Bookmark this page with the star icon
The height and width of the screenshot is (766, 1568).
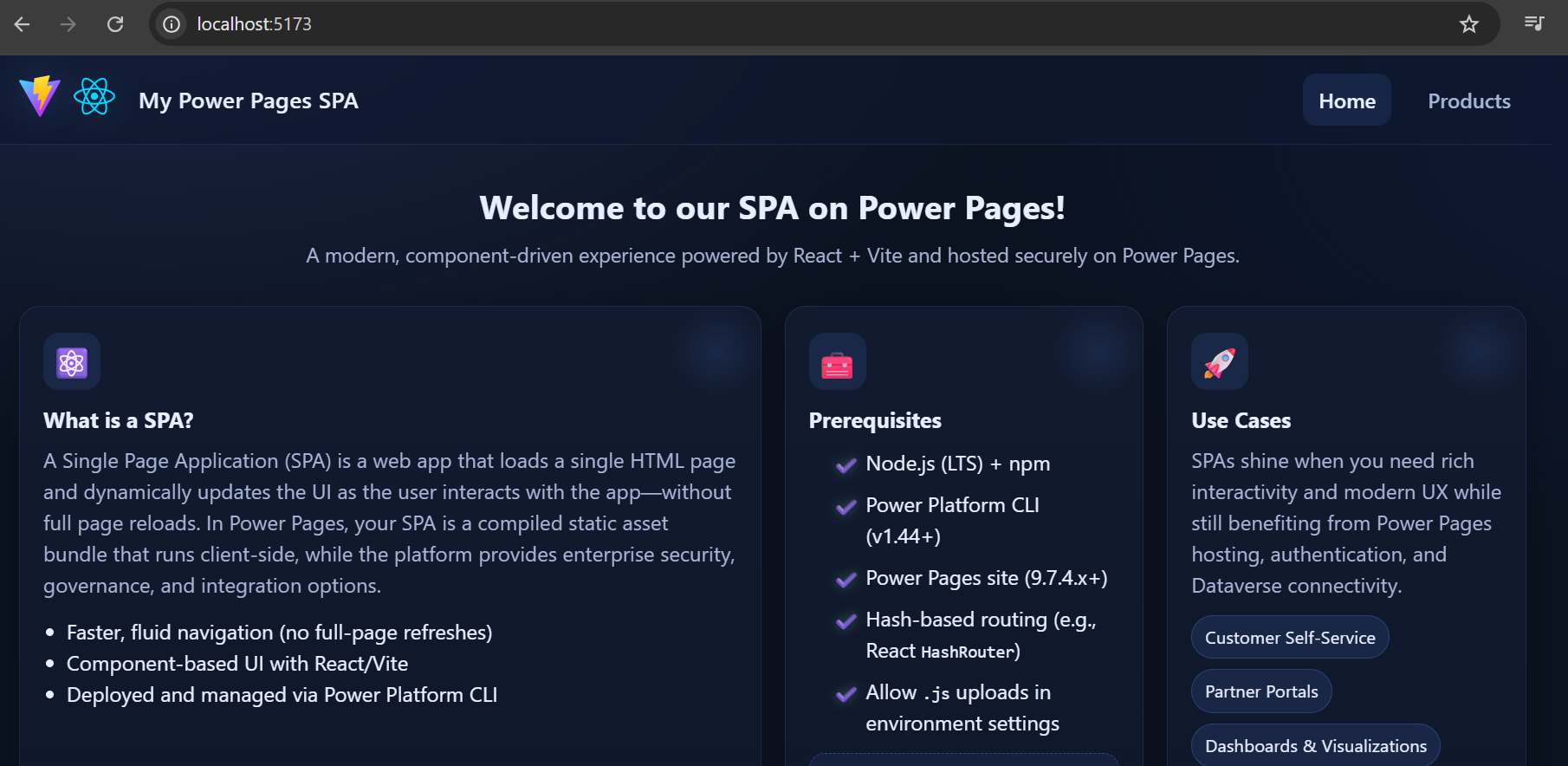tap(1468, 24)
